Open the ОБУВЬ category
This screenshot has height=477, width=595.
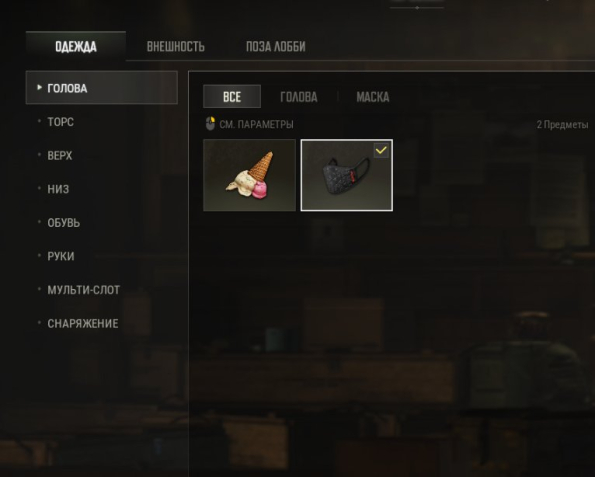point(64,223)
